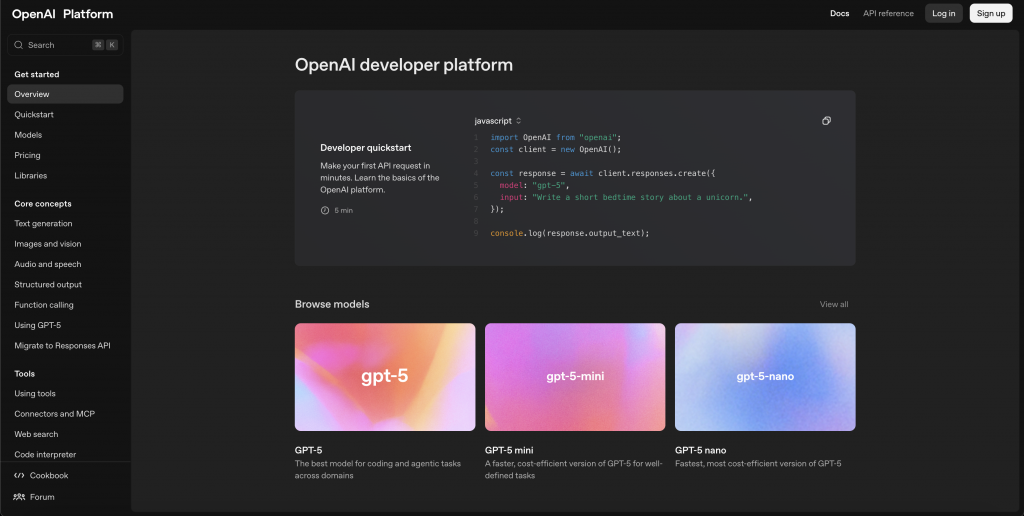Viewport: 1024px width, 516px height.
Task: Open Using GPT-5 guide
Action: 38,325
